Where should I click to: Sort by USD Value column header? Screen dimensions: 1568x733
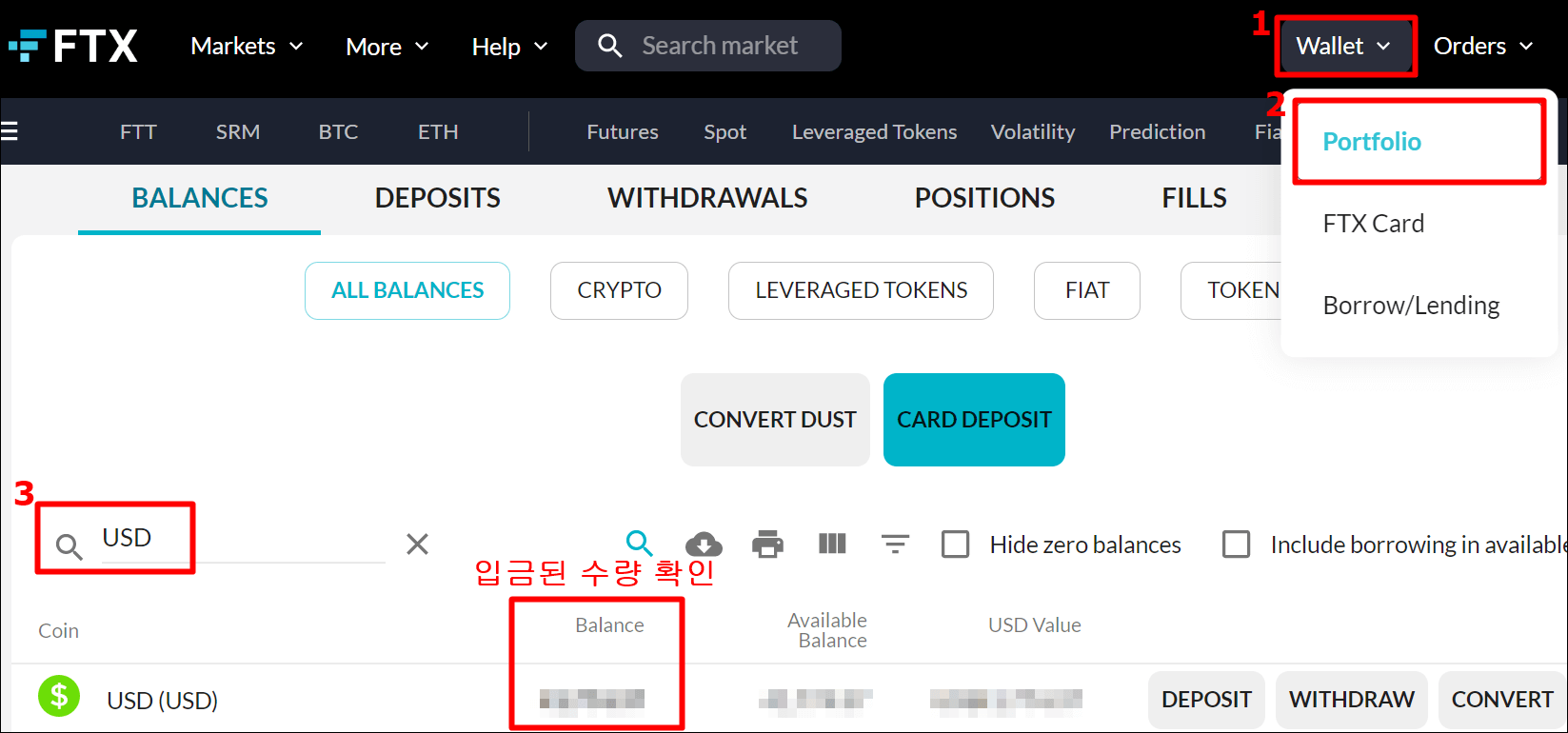point(1035,625)
